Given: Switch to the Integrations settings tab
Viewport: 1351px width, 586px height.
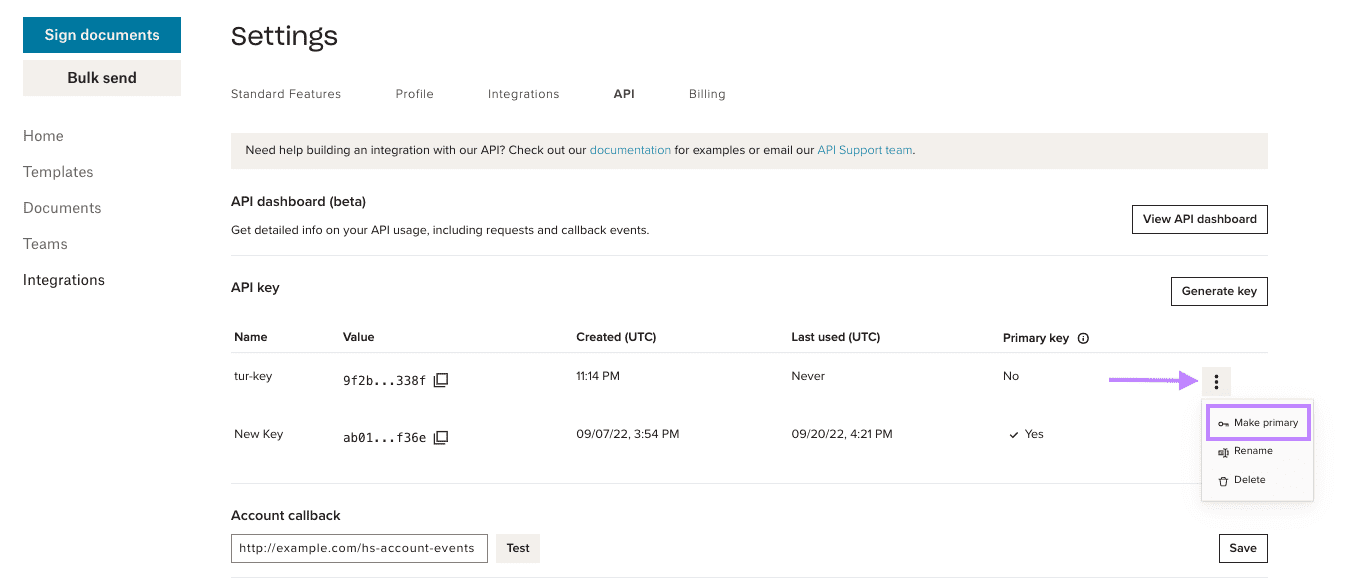Looking at the screenshot, I should [x=523, y=93].
